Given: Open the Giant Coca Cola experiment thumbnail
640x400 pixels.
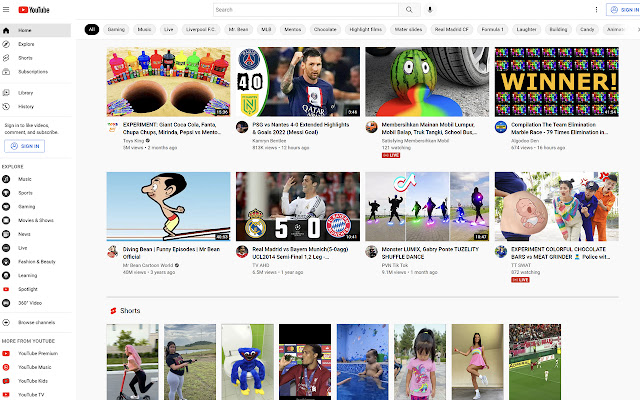Looking at the screenshot, I should pos(169,82).
